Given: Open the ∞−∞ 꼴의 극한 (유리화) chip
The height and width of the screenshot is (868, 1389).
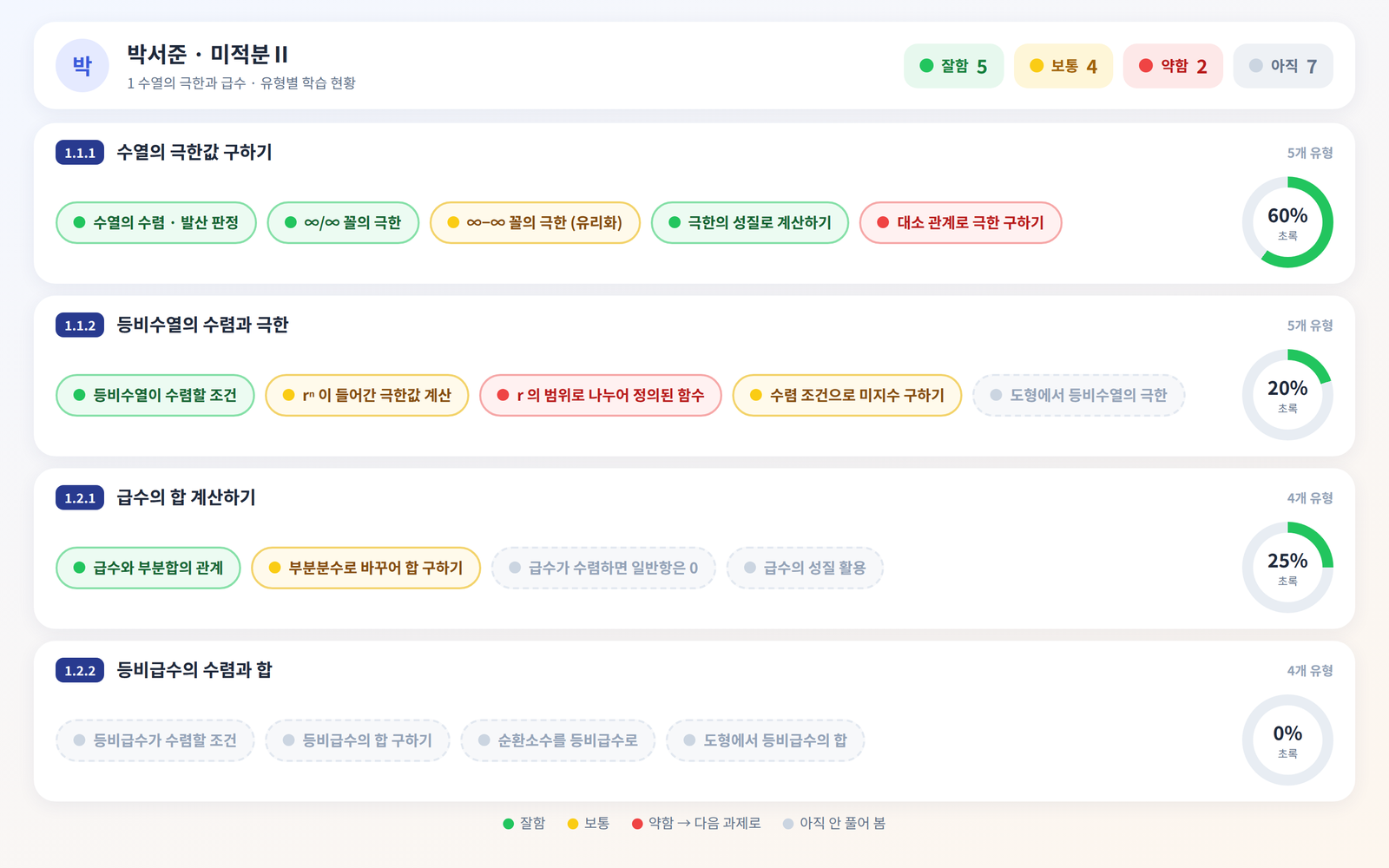Looking at the screenshot, I should [535, 222].
